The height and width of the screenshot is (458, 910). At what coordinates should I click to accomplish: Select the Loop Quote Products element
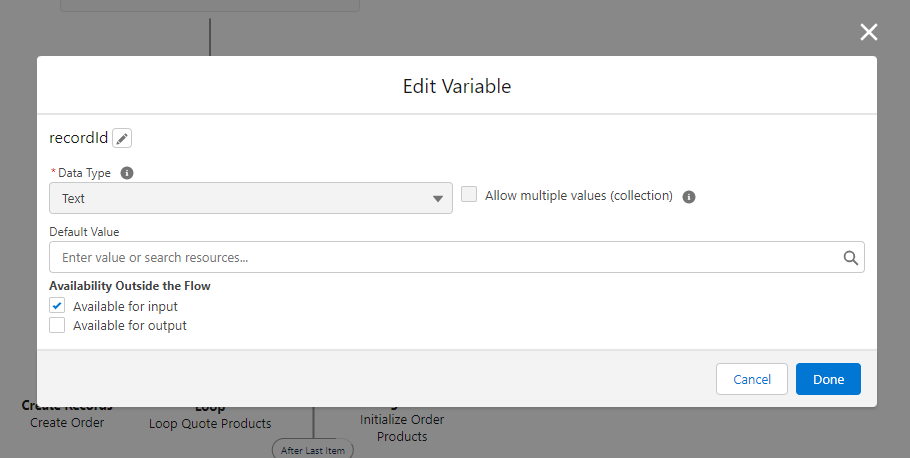210,423
